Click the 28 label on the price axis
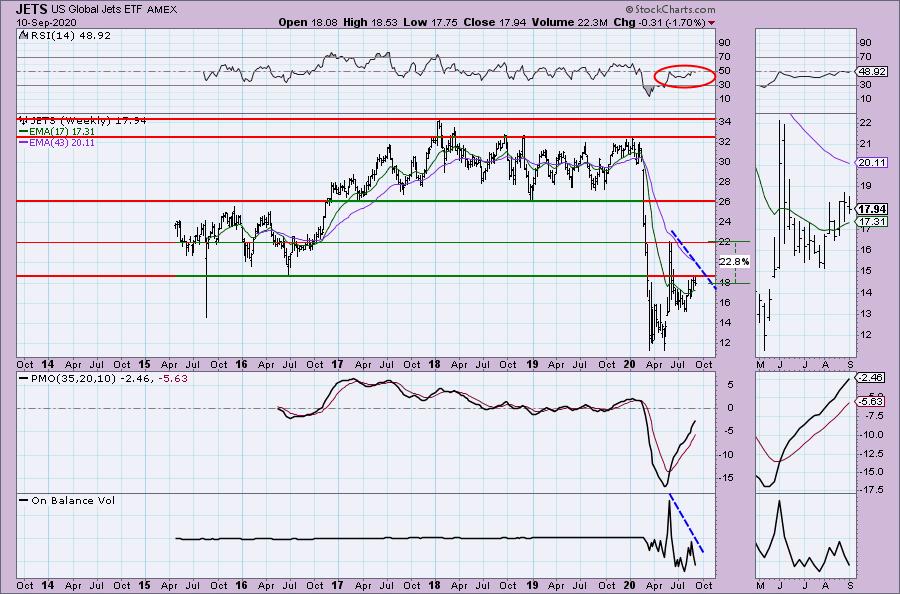Viewport: 900px width, 594px height. tap(725, 182)
